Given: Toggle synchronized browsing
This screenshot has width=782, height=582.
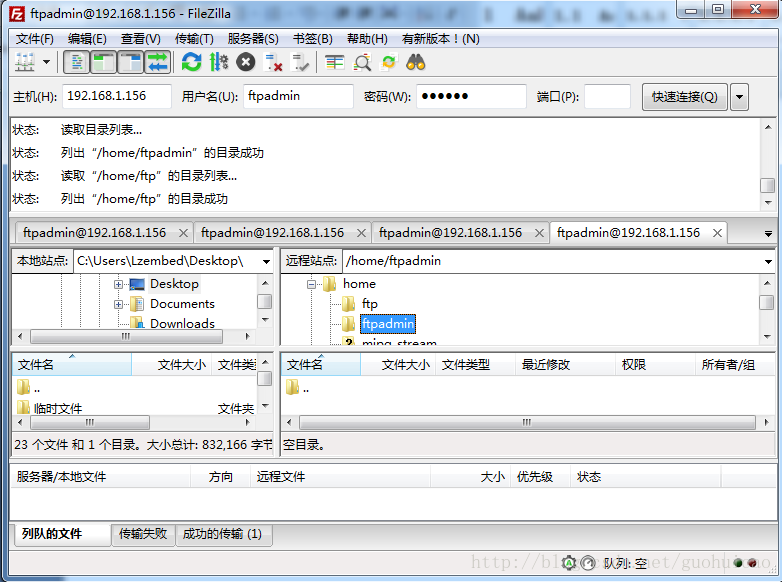Looking at the screenshot, I should pyautogui.click(x=389, y=62).
